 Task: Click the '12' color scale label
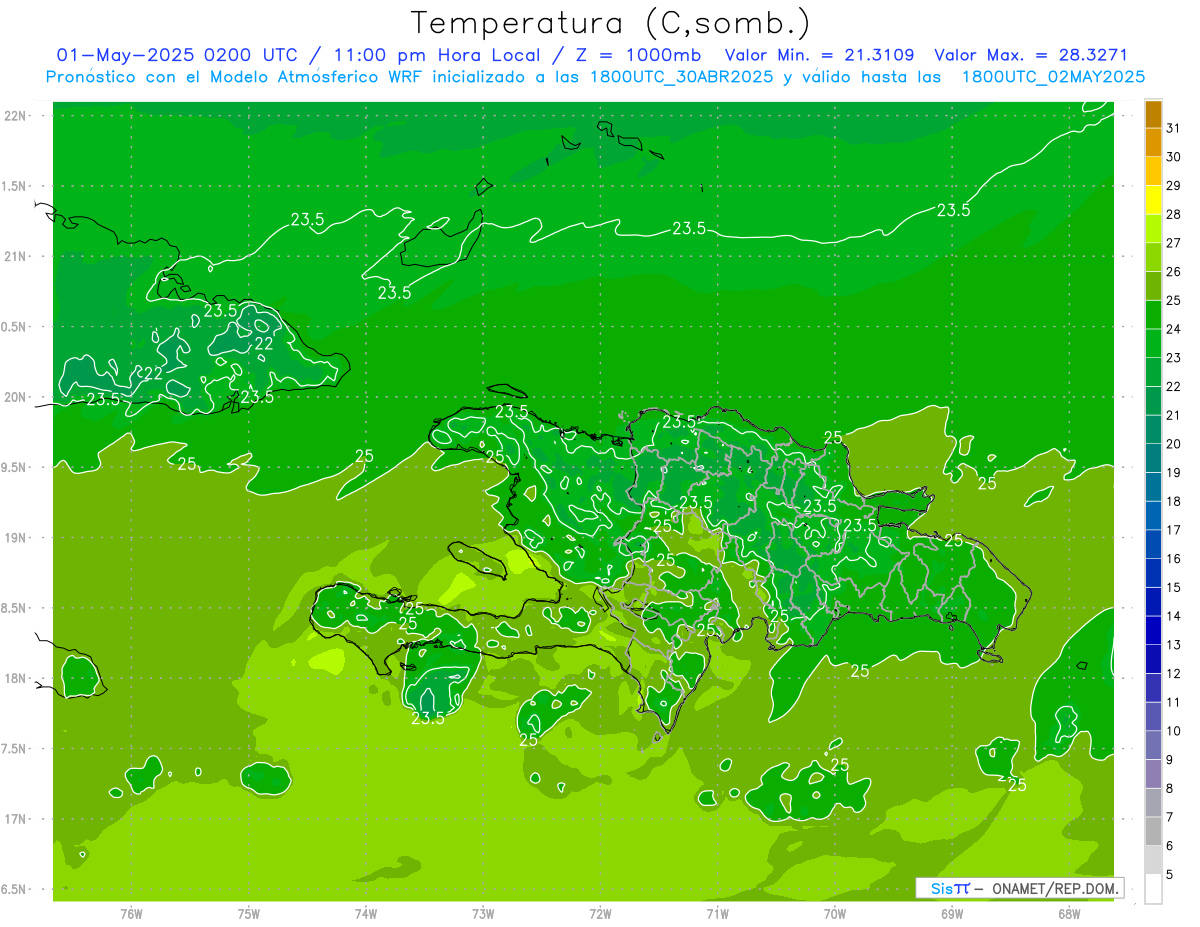click(1174, 674)
